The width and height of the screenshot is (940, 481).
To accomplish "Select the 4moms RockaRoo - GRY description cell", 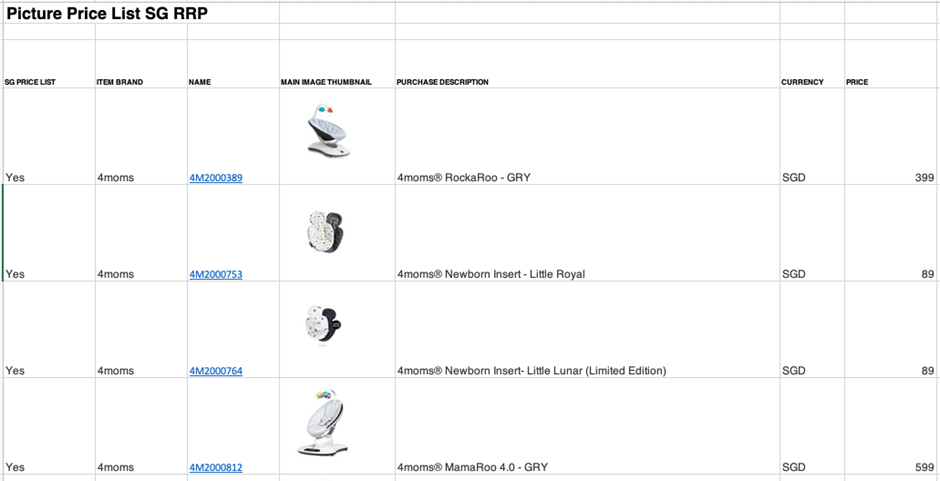I will (588, 137).
